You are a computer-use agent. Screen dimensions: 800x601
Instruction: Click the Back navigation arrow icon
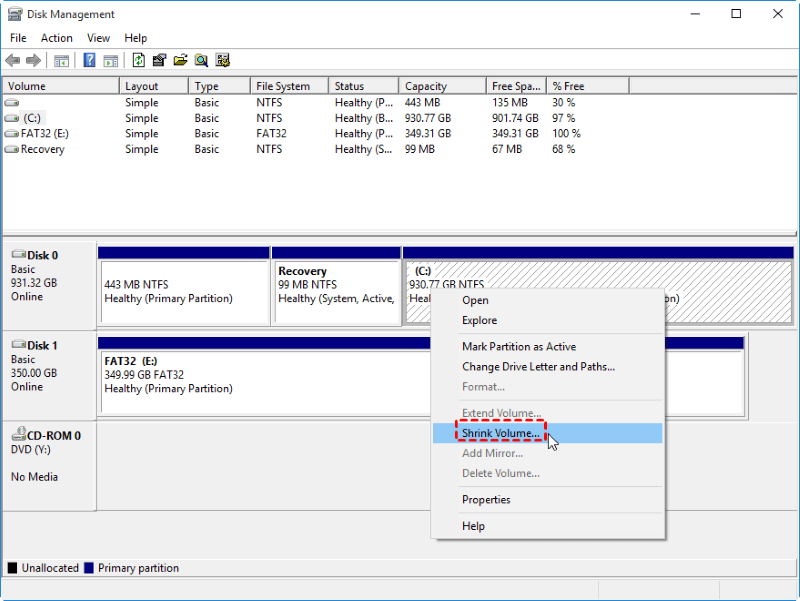tap(13, 59)
